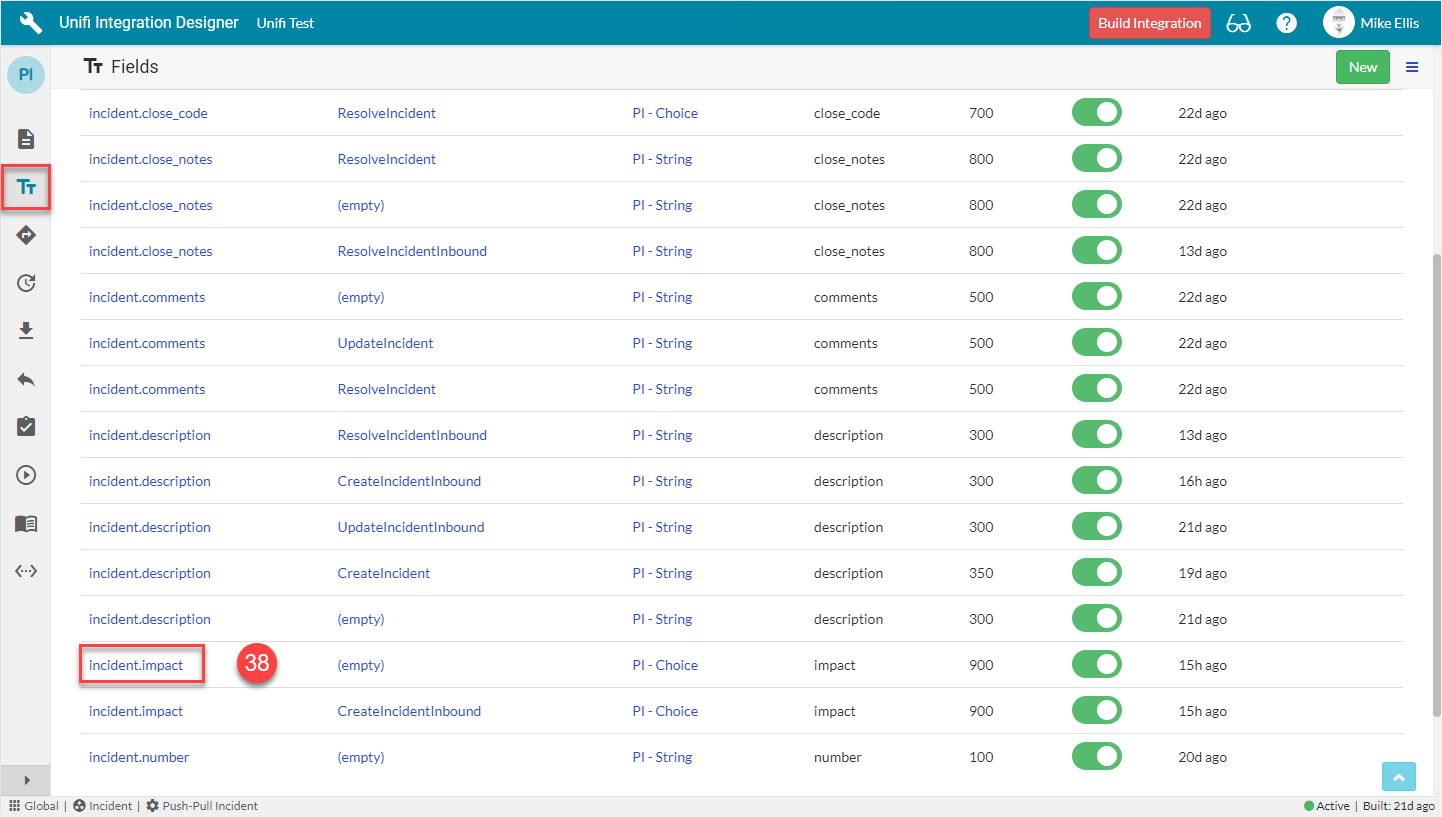
Task: Click the clock history icon in the sidebar
Action: pyautogui.click(x=27, y=283)
